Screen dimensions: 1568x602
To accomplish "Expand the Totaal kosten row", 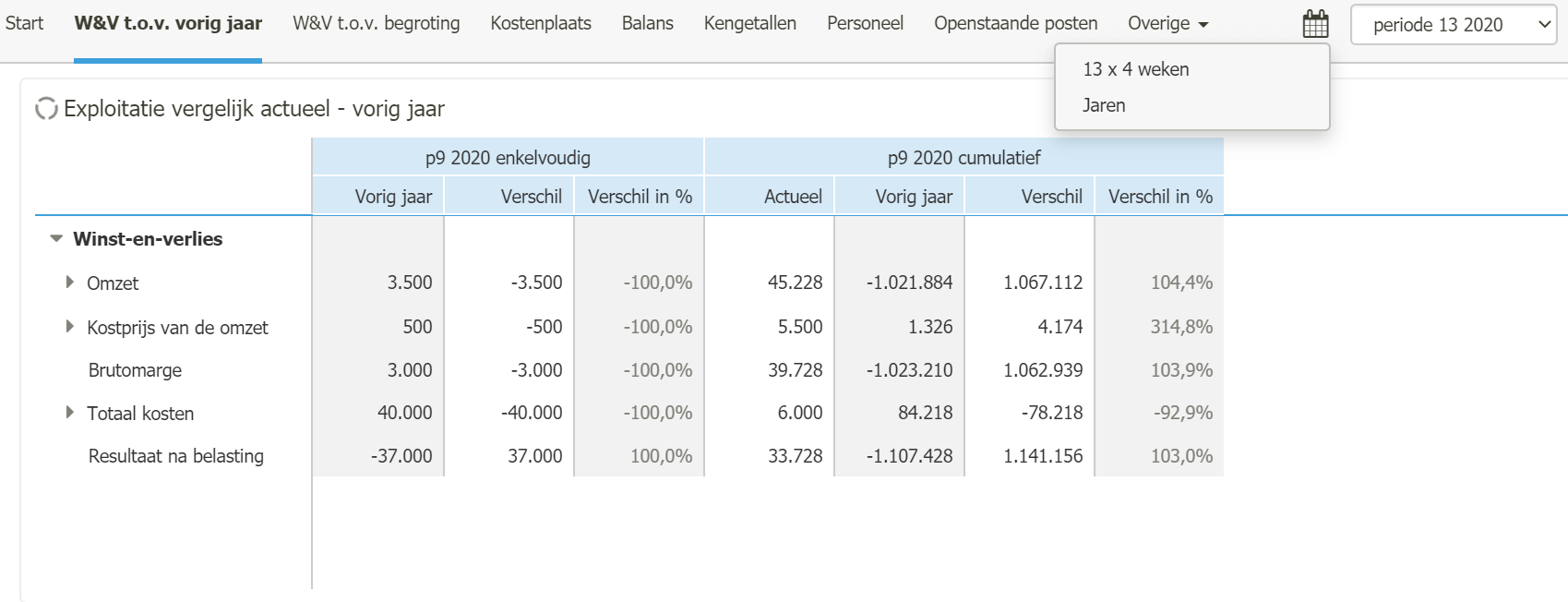I will coord(69,413).
